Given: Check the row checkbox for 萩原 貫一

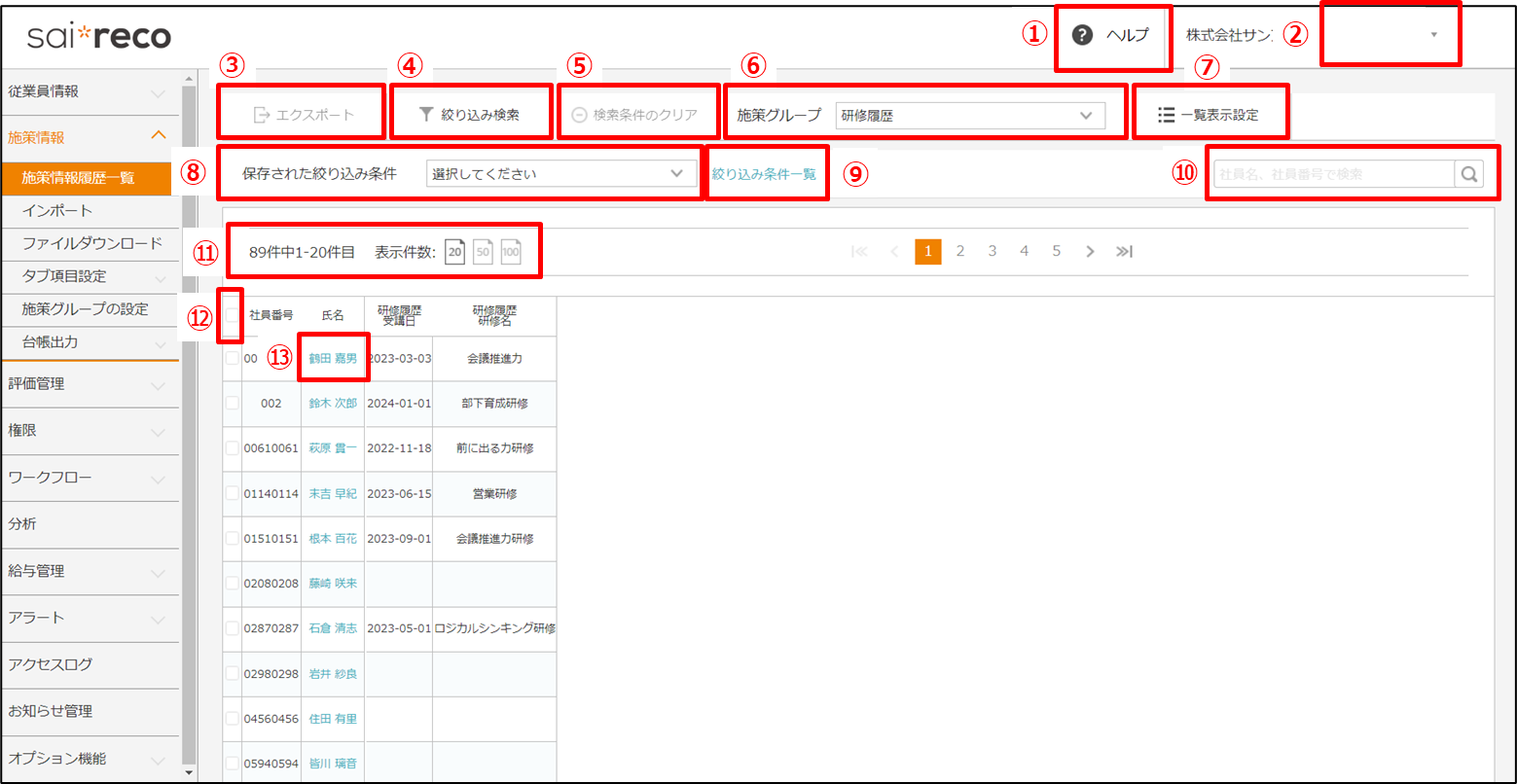Looking at the screenshot, I should click(232, 448).
